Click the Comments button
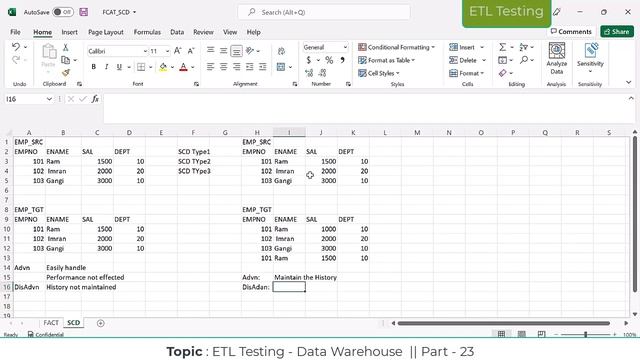 pyautogui.click(x=571, y=31)
